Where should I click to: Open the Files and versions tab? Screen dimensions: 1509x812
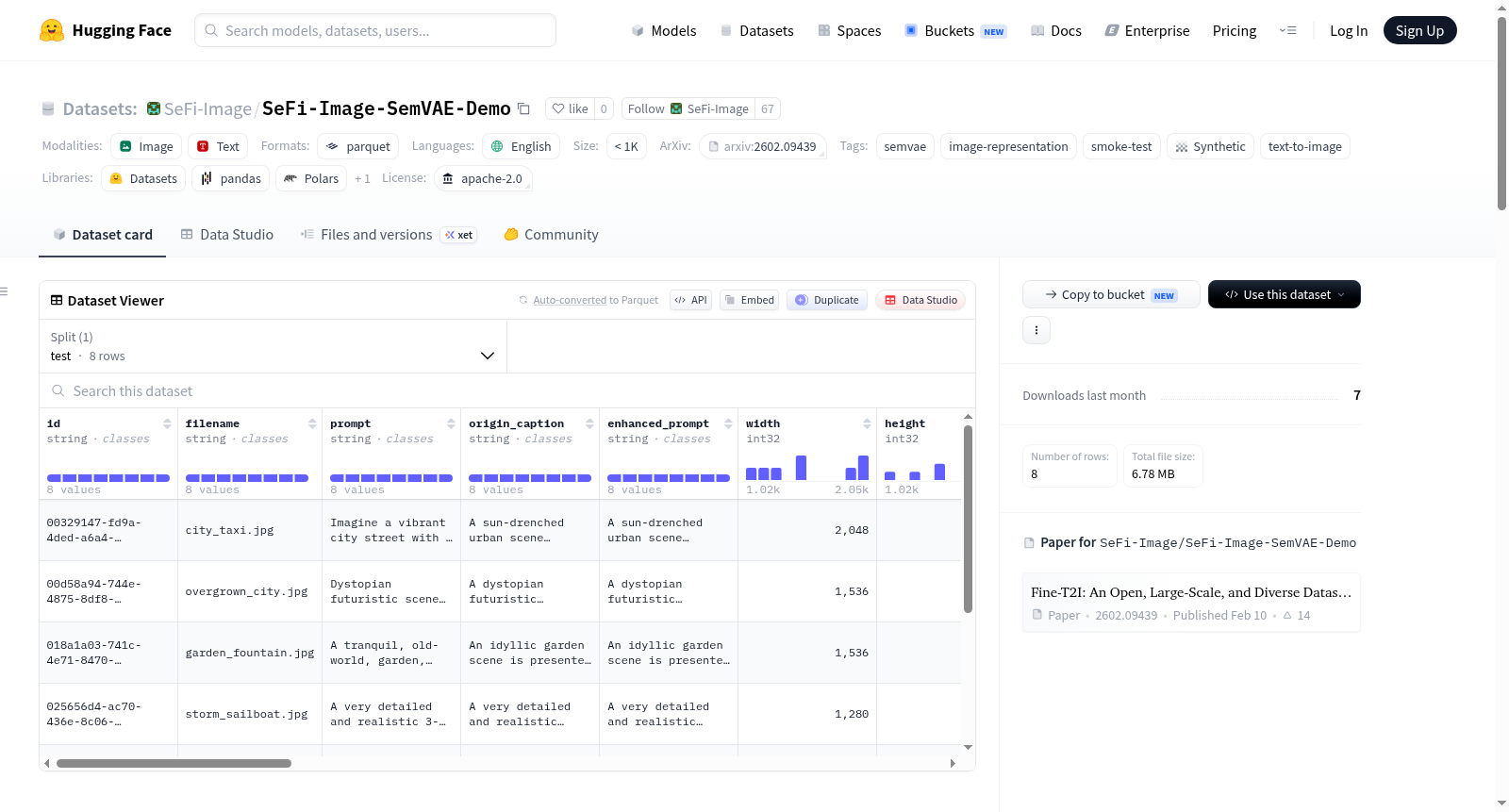click(x=389, y=234)
